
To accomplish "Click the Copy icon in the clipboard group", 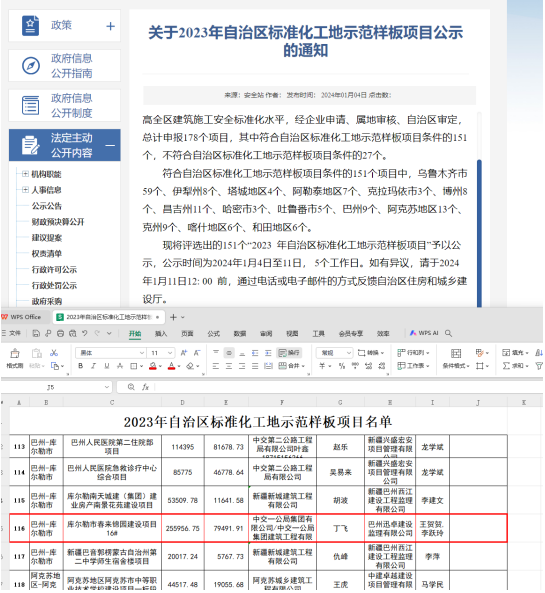I will 55,366.
